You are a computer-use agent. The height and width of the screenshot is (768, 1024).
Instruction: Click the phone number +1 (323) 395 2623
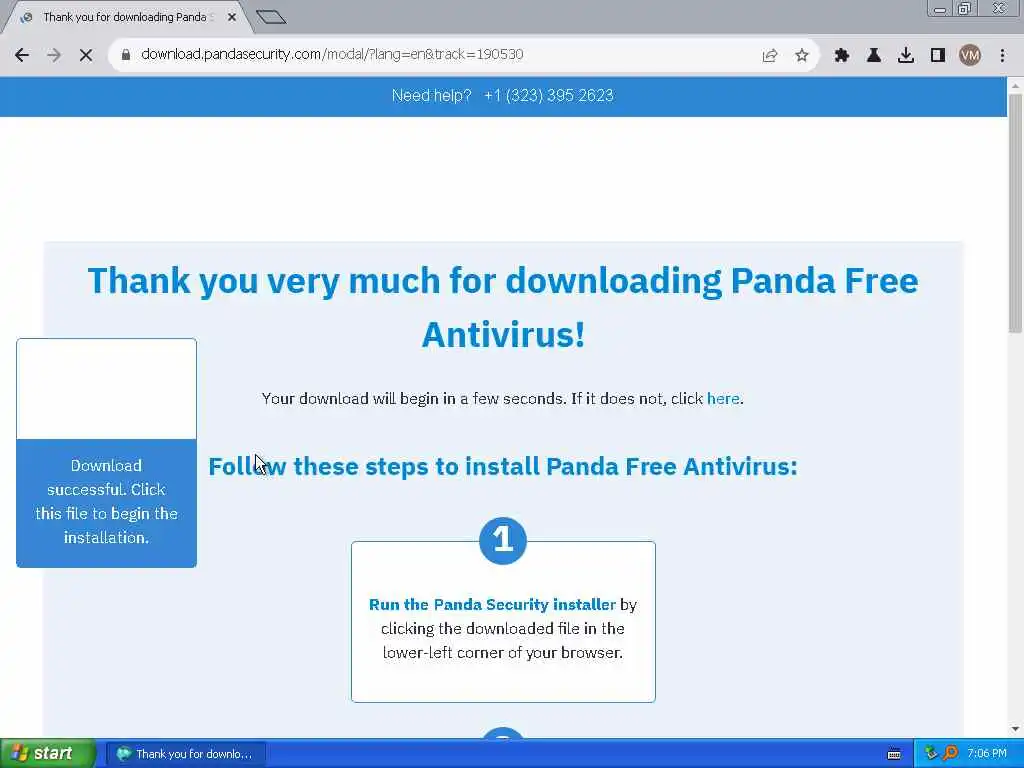[x=549, y=95]
